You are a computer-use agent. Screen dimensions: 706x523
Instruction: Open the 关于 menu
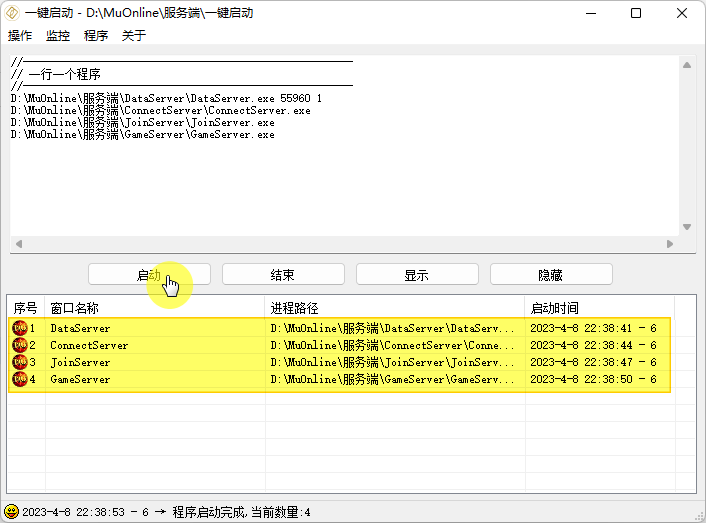134,36
